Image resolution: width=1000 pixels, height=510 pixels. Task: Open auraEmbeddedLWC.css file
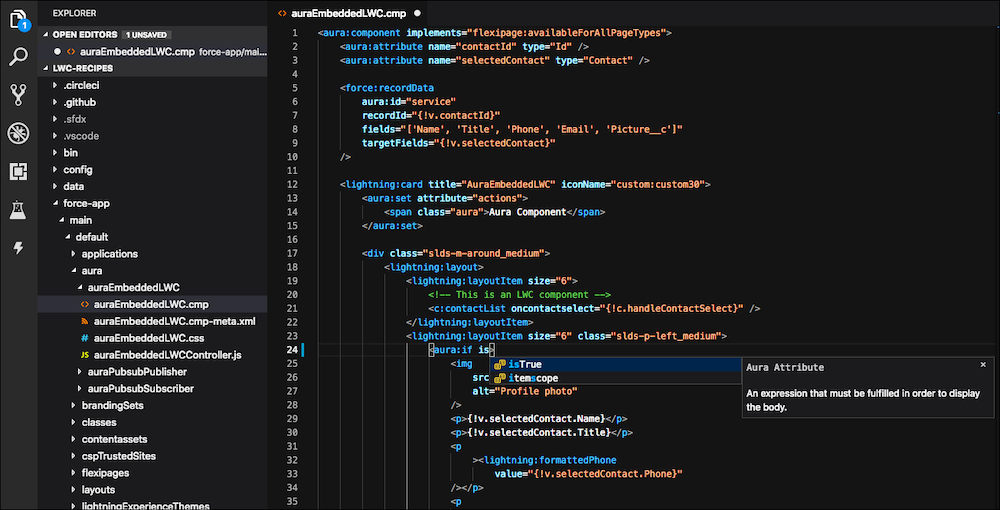point(152,338)
